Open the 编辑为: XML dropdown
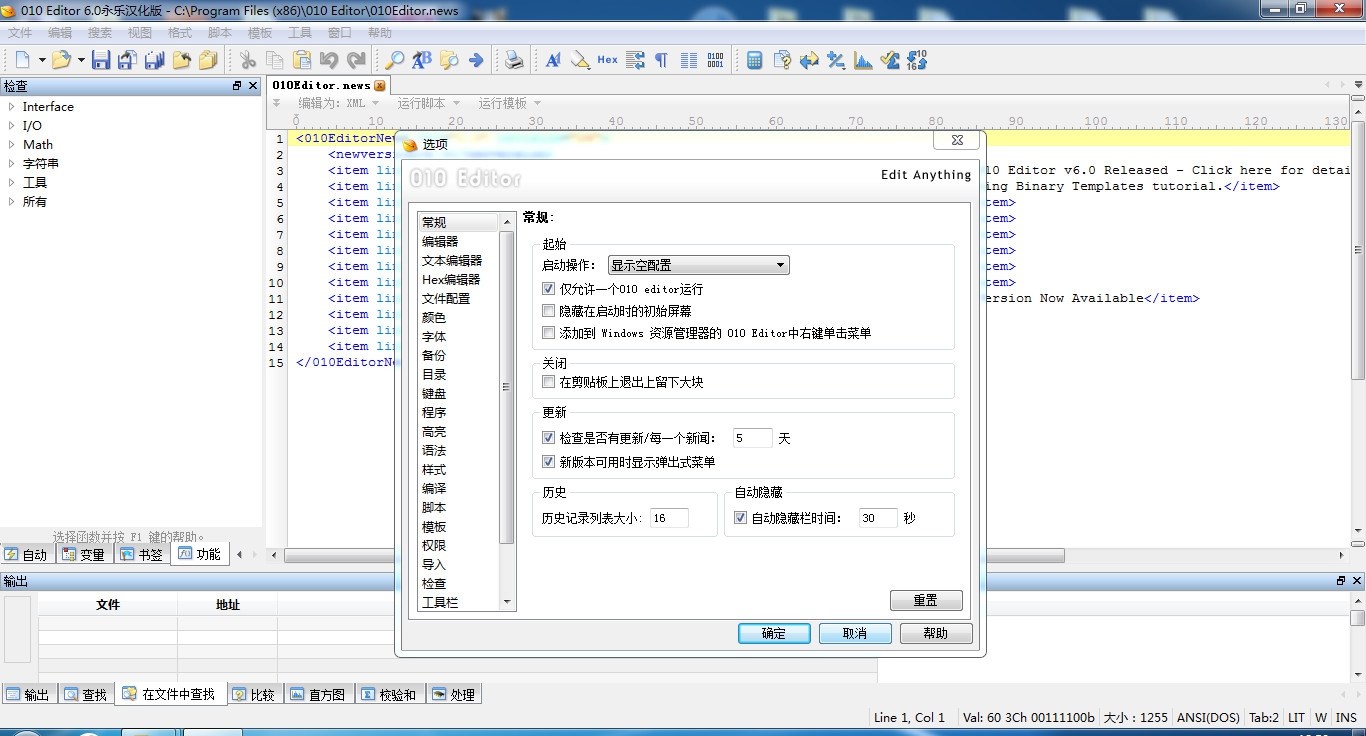The image size is (1366, 736). click(339, 103)
